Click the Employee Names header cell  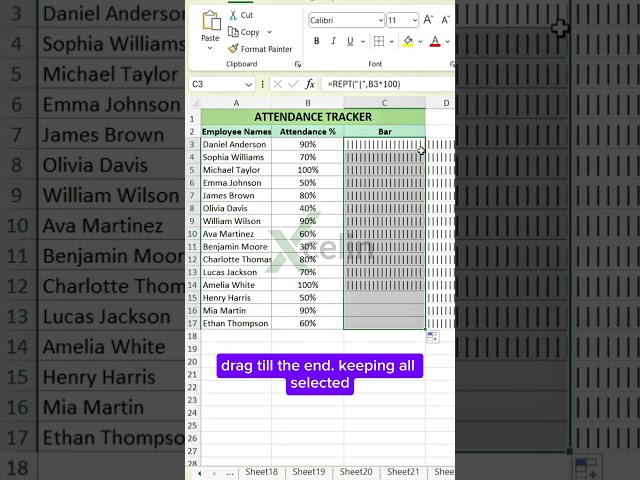click(236, 131)
